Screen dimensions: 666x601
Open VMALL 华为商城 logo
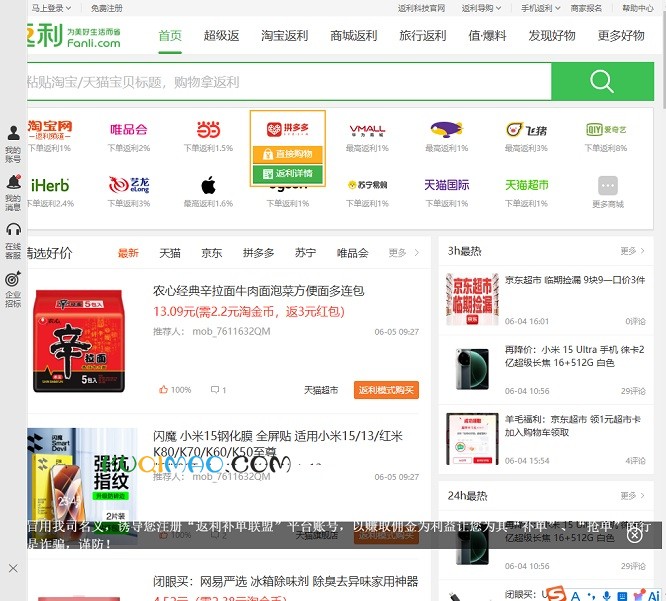[x=367, y=130]
